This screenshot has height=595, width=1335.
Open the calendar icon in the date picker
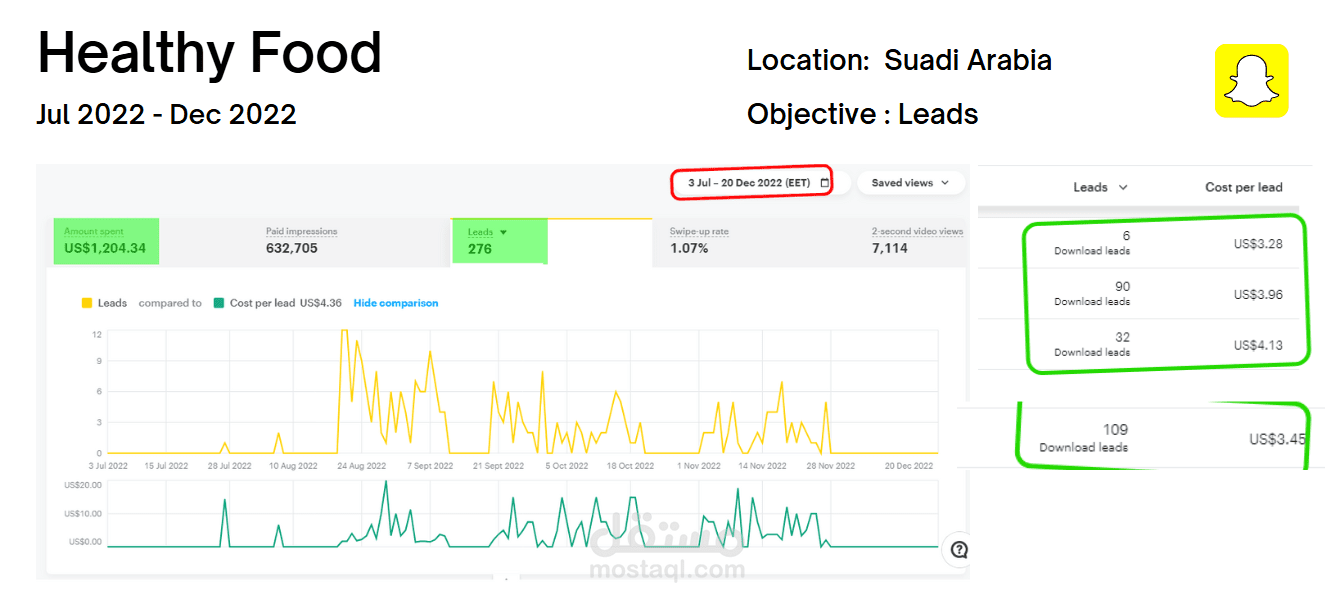(824, 183)
